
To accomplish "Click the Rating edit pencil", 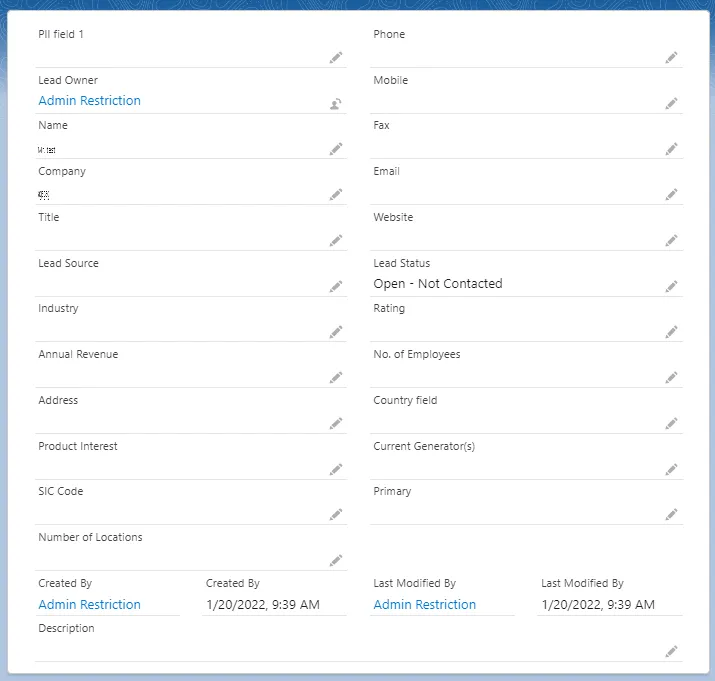I will point(671,332).
